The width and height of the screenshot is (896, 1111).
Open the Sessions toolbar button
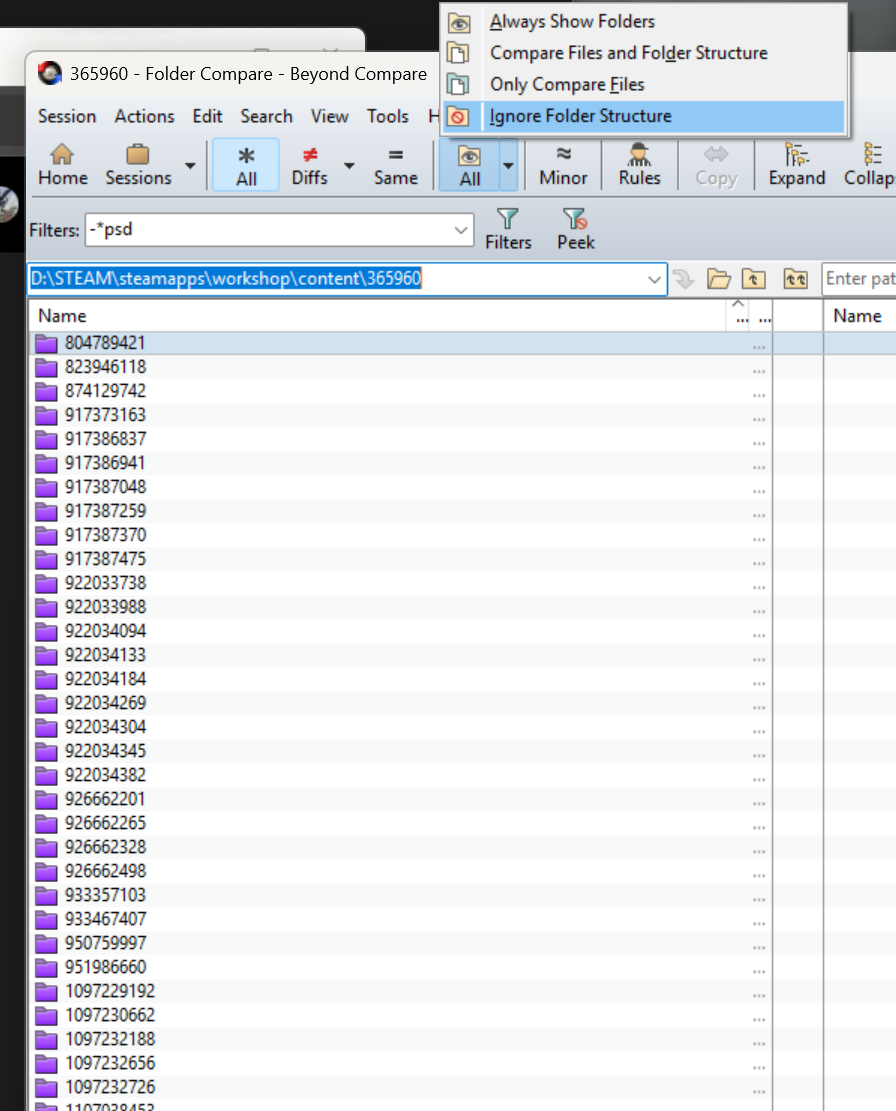pos(138,165)
